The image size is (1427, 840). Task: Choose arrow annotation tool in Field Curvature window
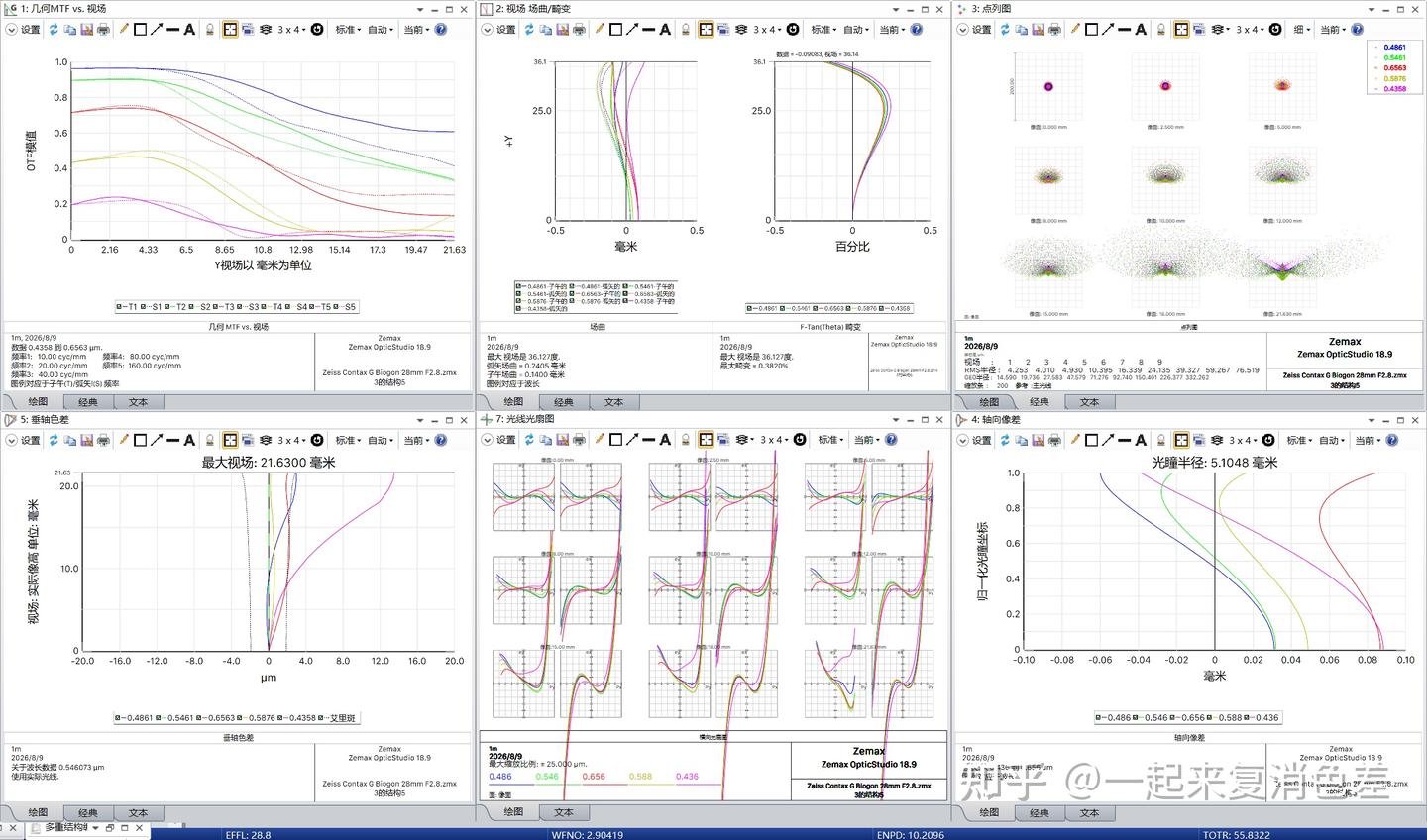(x=631, y=30)
